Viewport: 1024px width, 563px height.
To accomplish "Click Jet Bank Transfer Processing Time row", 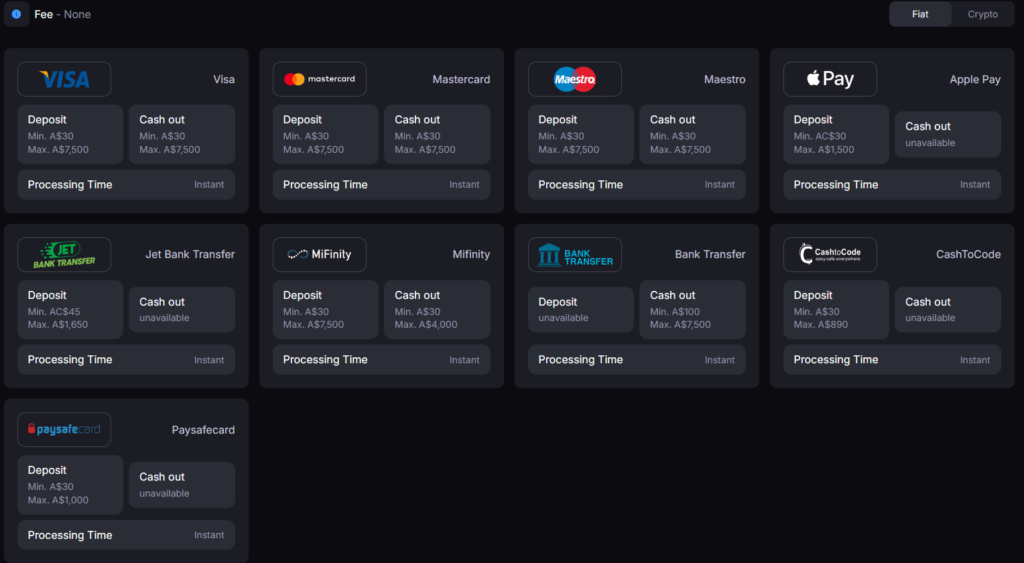I will [x=126, y=360].
